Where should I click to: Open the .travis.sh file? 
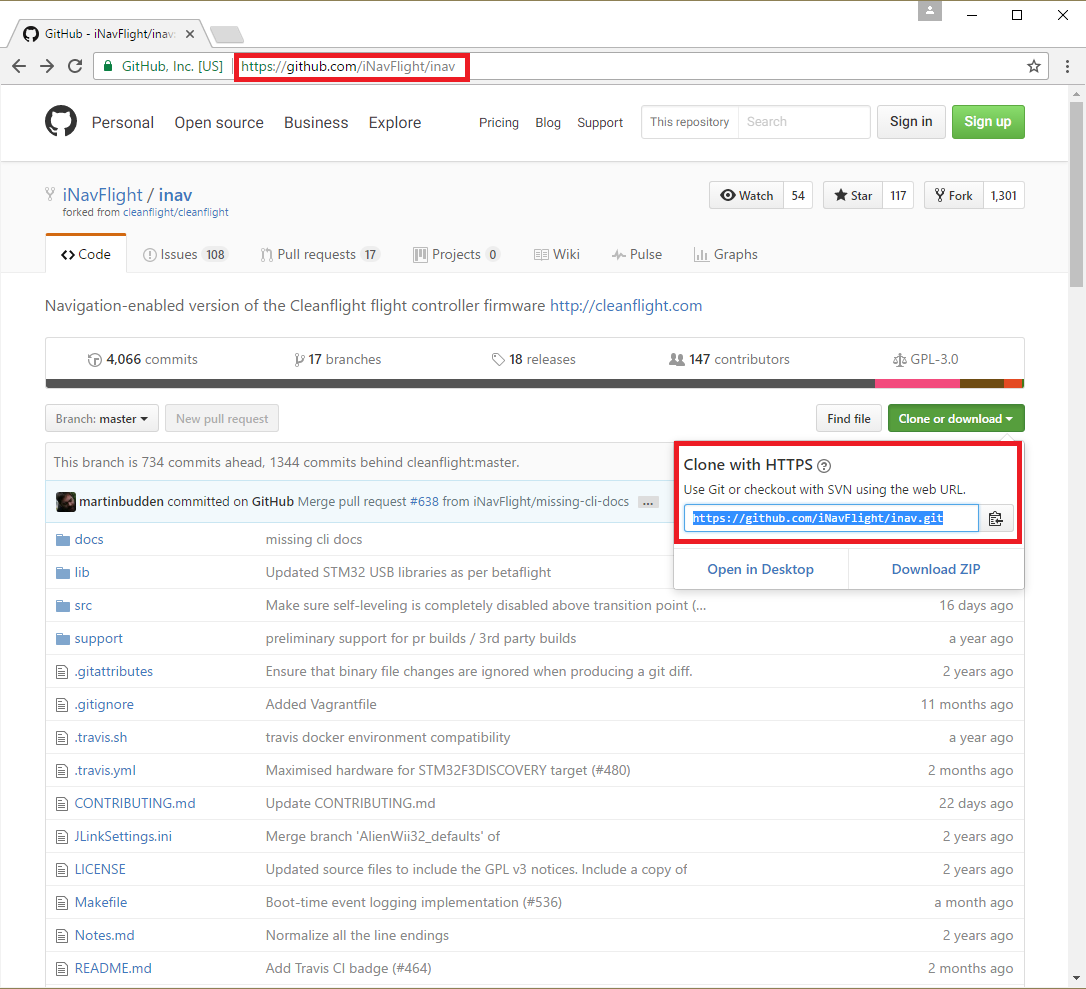tap(101, 738)
